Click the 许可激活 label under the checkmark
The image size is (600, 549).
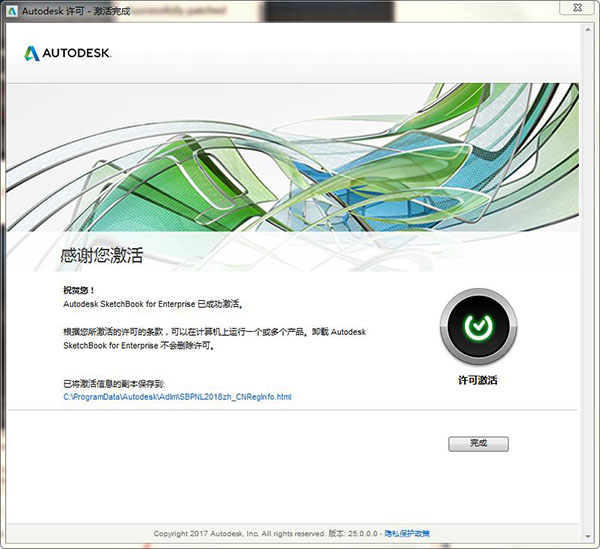point(478,380)
